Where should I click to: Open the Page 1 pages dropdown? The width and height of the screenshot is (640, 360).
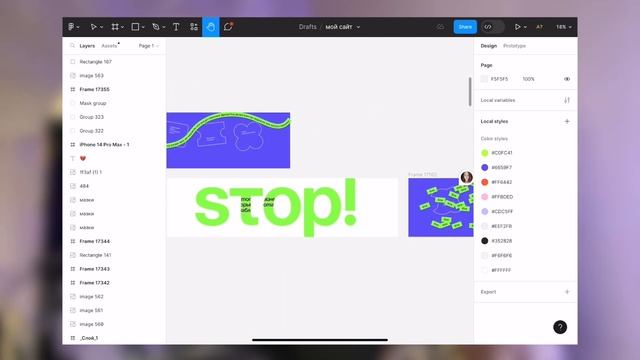coord(149,46)
